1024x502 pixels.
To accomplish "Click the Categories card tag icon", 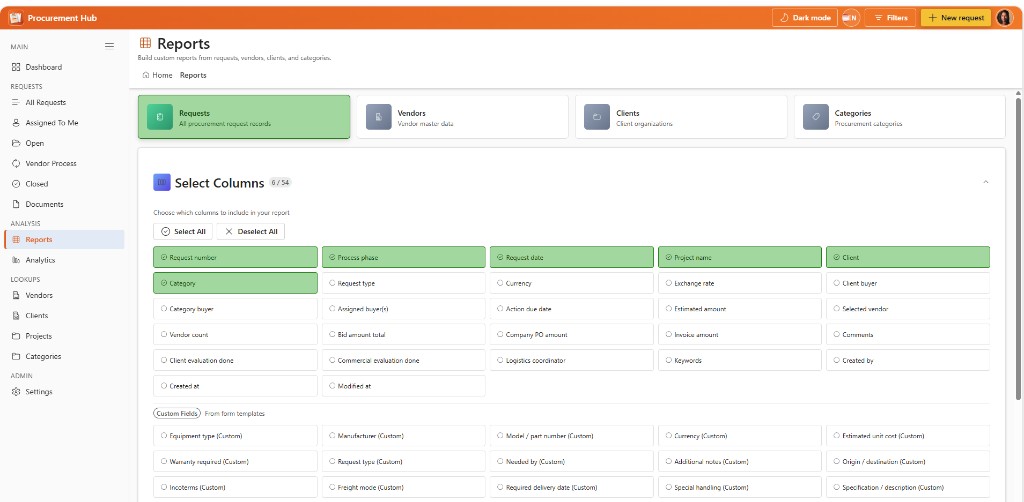I will [816, 117].
